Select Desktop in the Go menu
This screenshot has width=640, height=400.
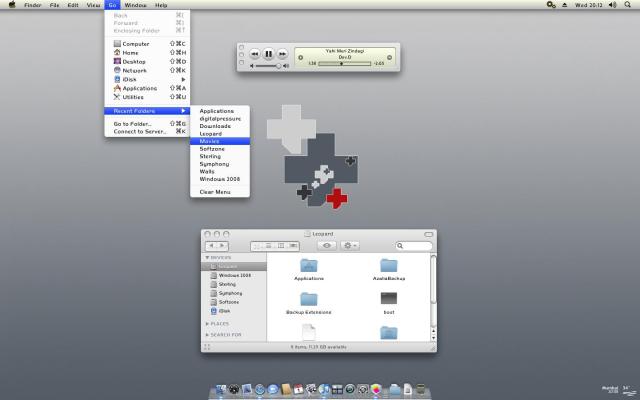tap(147, 62)
